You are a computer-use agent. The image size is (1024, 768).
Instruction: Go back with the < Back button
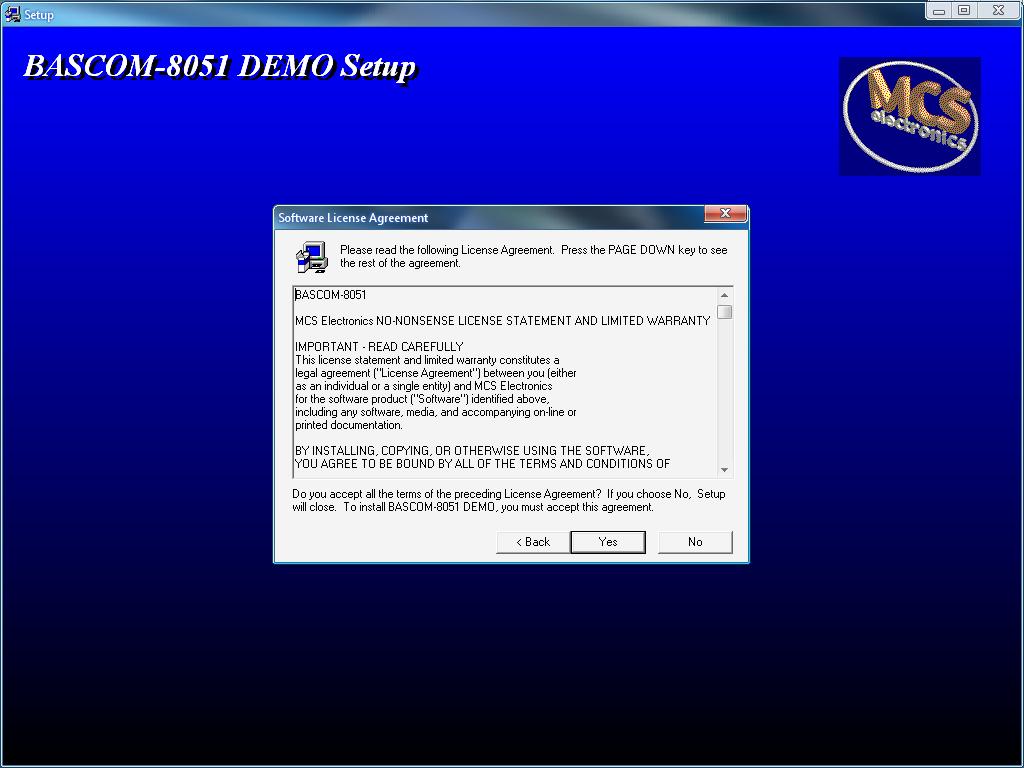click(x=533, y=542)
